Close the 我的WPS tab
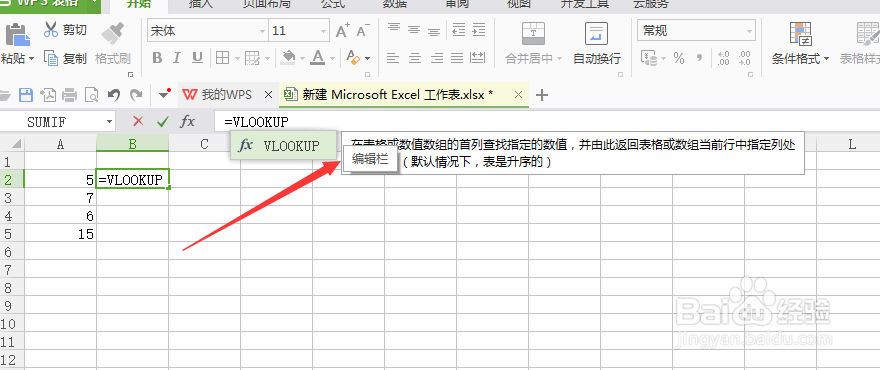The image size is (880, 370). tap(268, 95)
